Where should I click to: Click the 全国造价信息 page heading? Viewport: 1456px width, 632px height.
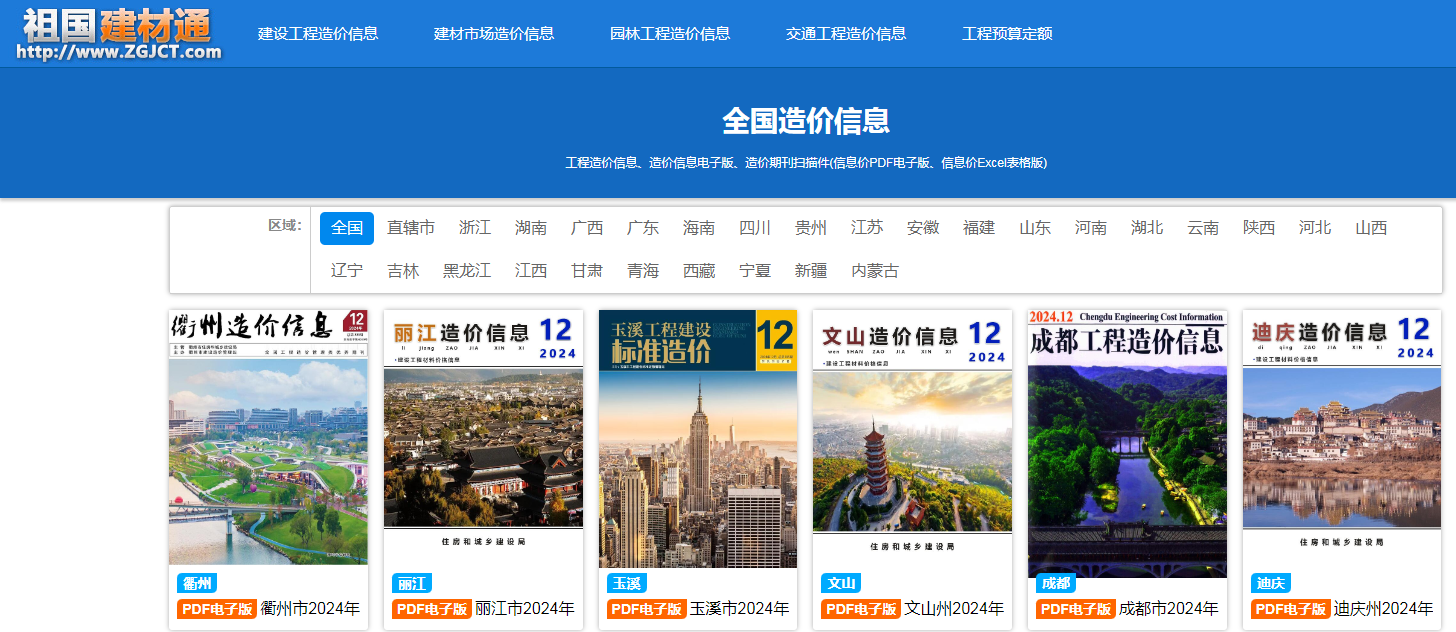point(806,121)
